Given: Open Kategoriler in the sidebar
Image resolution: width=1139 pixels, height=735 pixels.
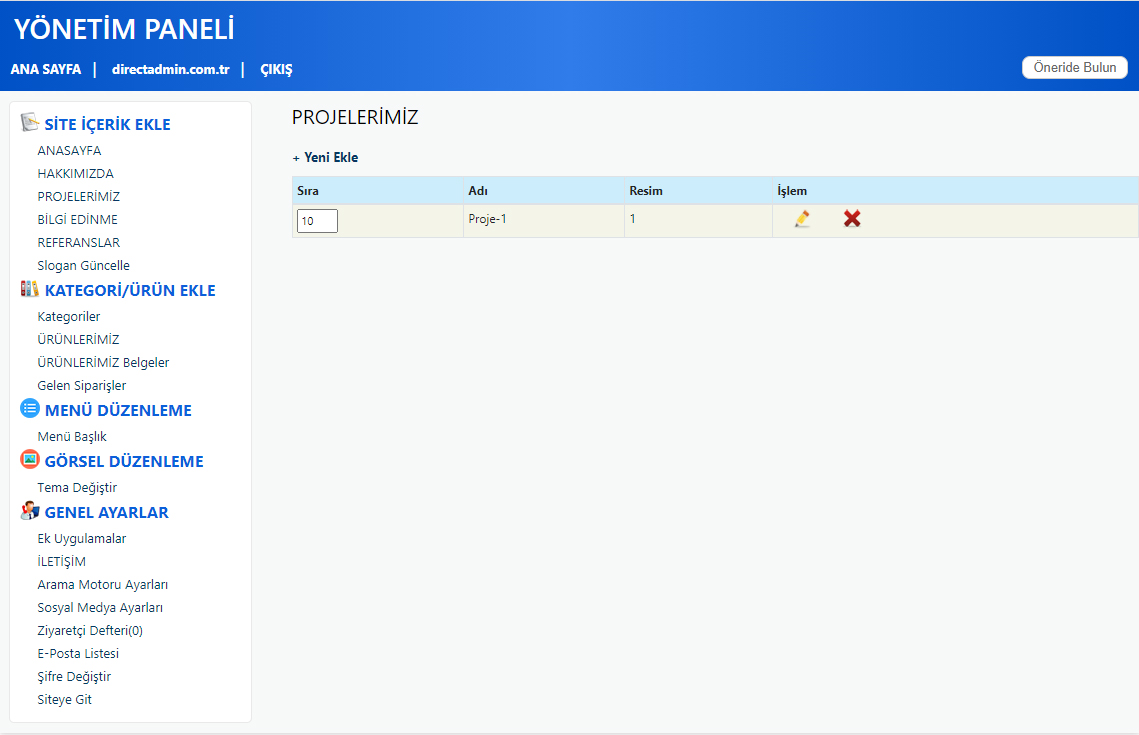Looking at the screenshot, I should [x=69, y=317].
